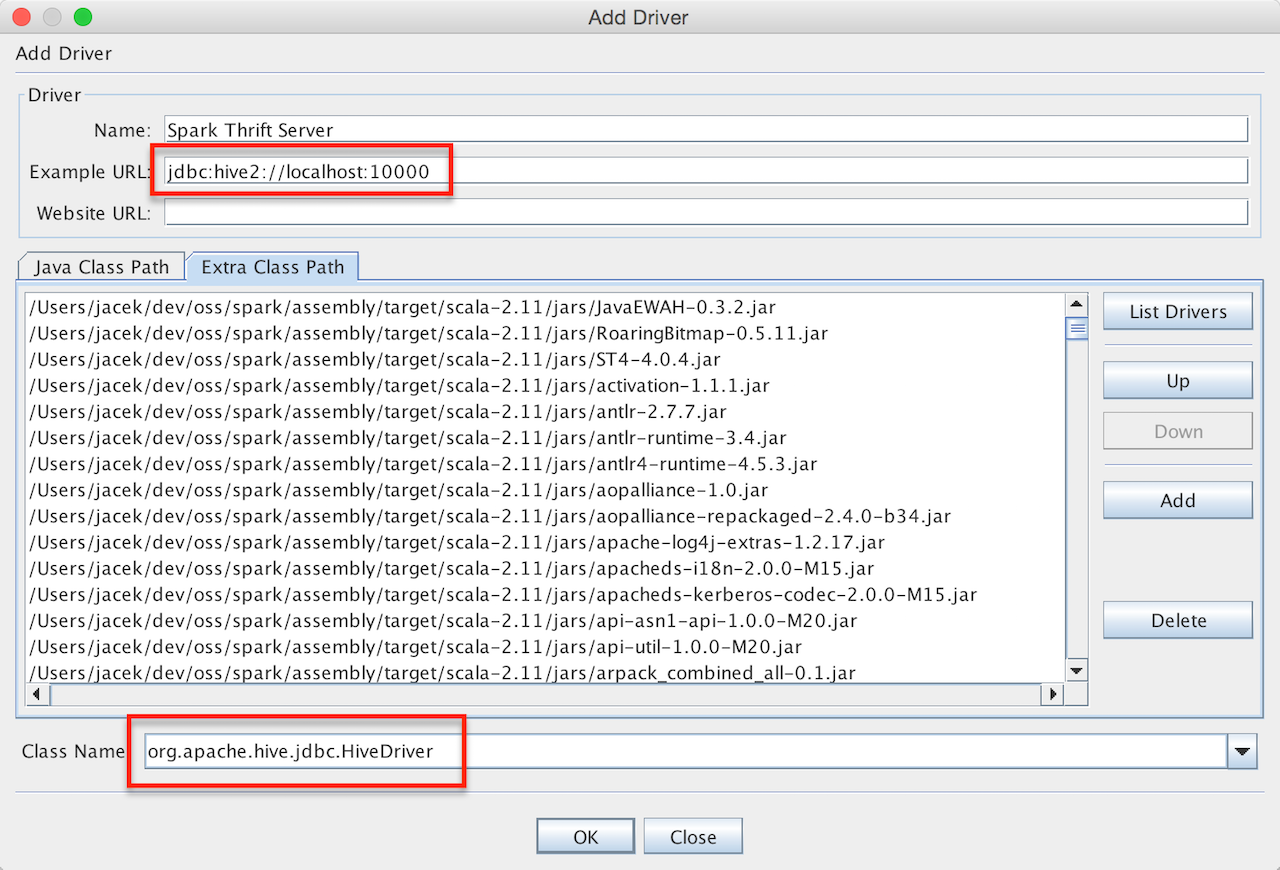Image resolution: width=1280 pixels, height=870 pixels.
Task: Switch to the Java Class Path tab
Action: (x=102, y=267)
